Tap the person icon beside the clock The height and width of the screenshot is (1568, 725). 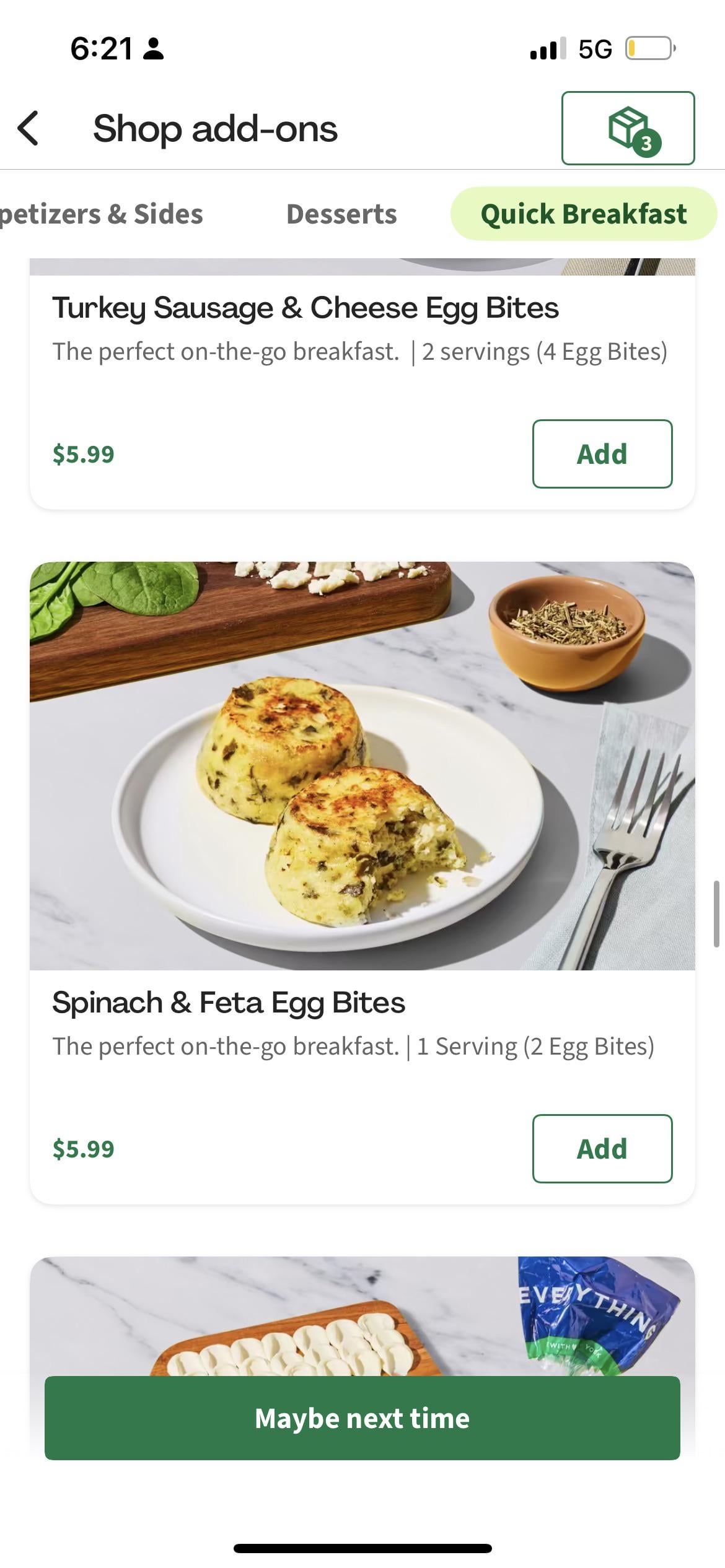(x=153, y=48)
